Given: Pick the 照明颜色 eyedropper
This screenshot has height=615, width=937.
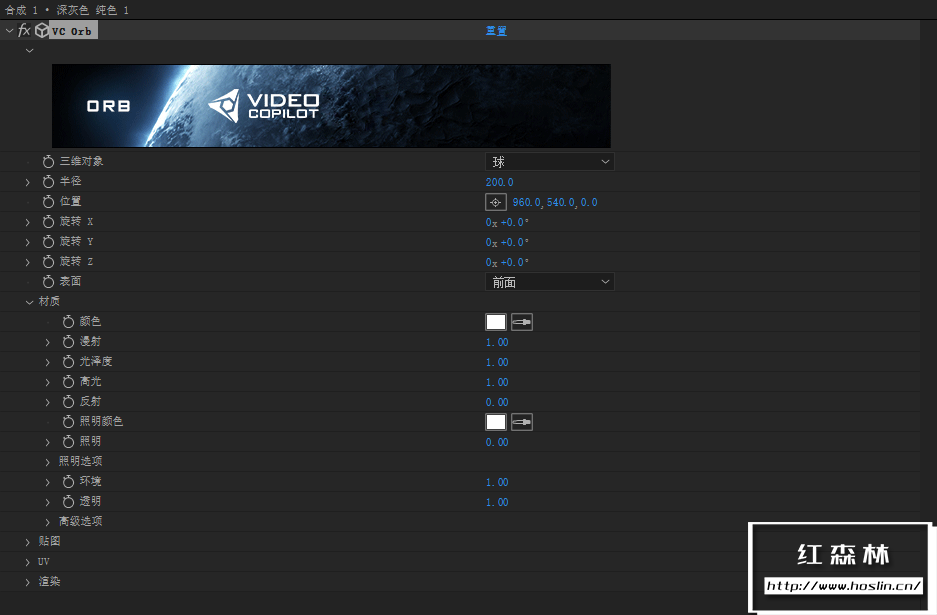Looking at the screenshot, I should point(522,422).
